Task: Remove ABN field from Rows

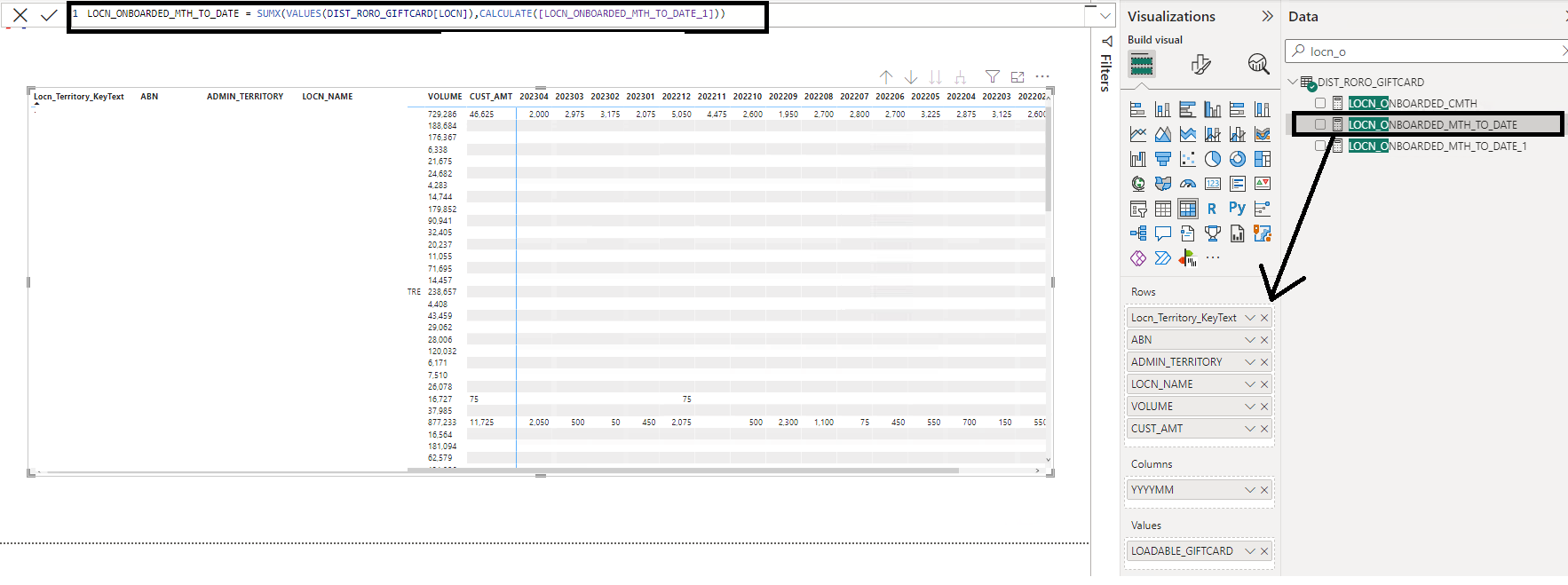Action: pyautogui.click(x=1264, y=340)
